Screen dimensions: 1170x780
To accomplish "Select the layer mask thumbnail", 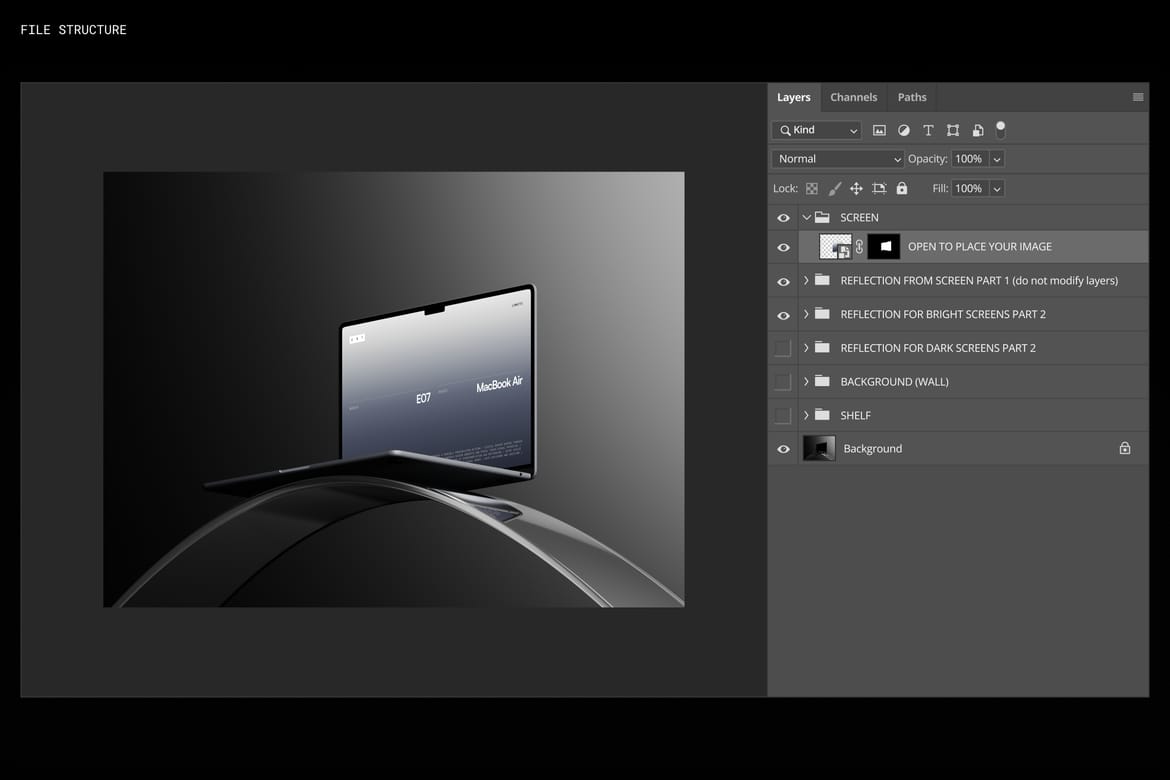I will (x=884, y=246).
